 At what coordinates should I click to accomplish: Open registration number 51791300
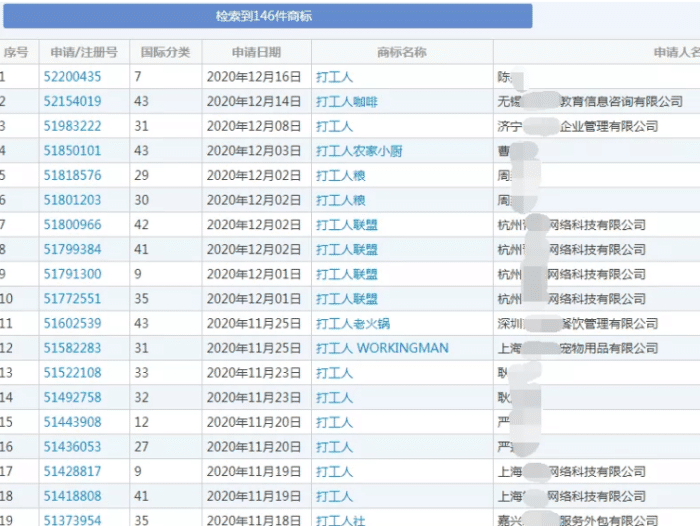[x=72, y=274]
